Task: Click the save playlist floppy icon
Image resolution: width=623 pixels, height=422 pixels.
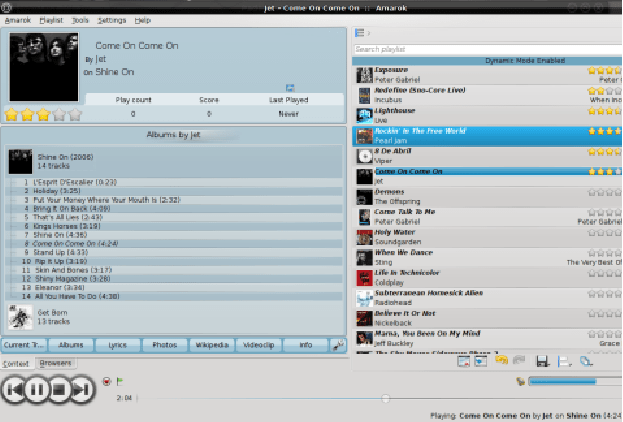Action: (542, 361)
